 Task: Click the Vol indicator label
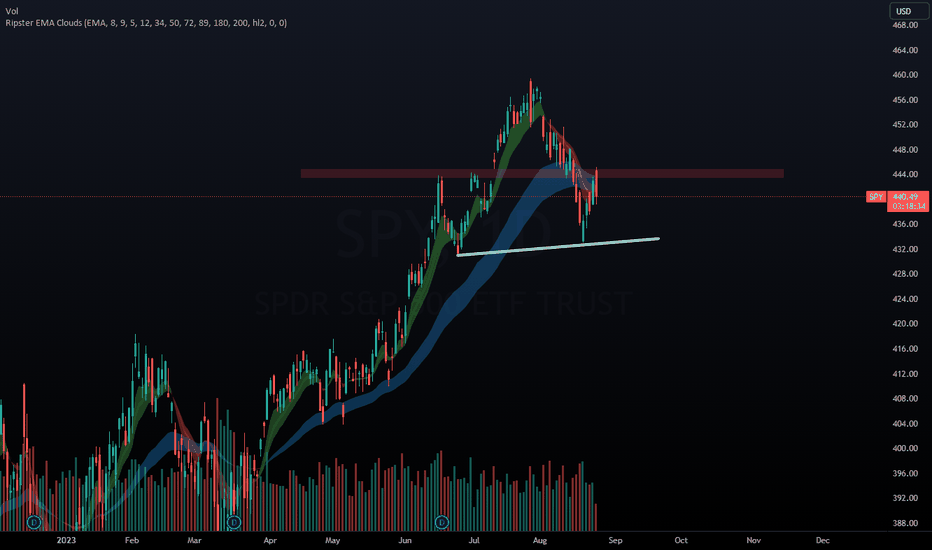[x=12, y=11]
